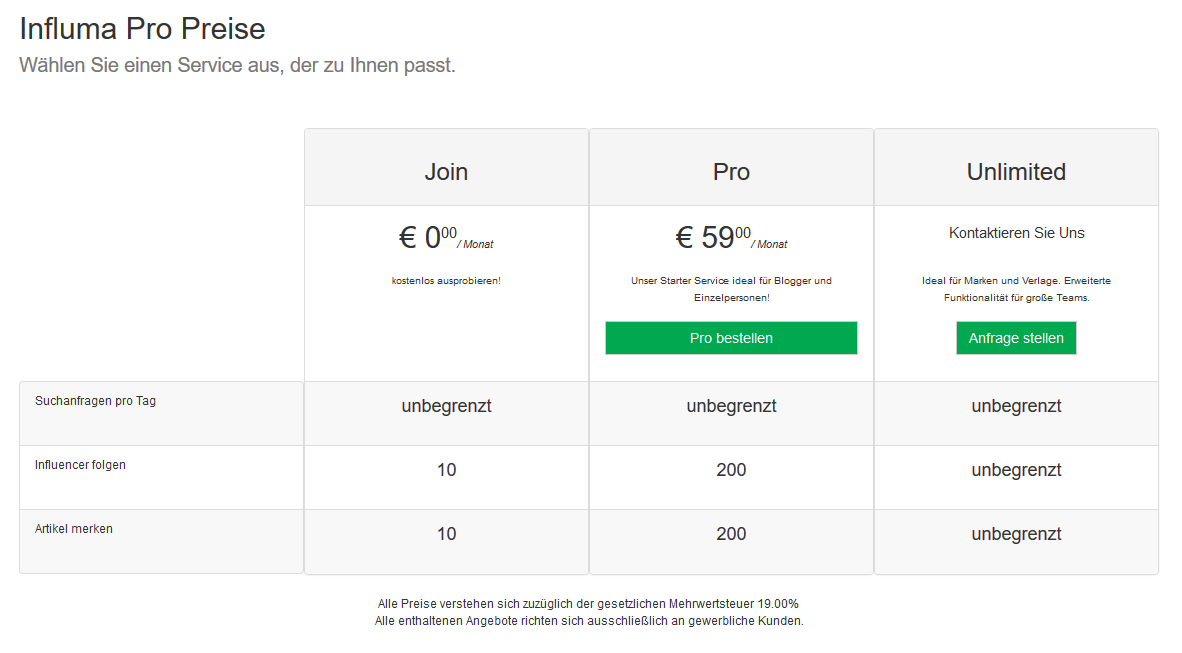Click the Suchanfragen pro Tag row label

point(95,401)
